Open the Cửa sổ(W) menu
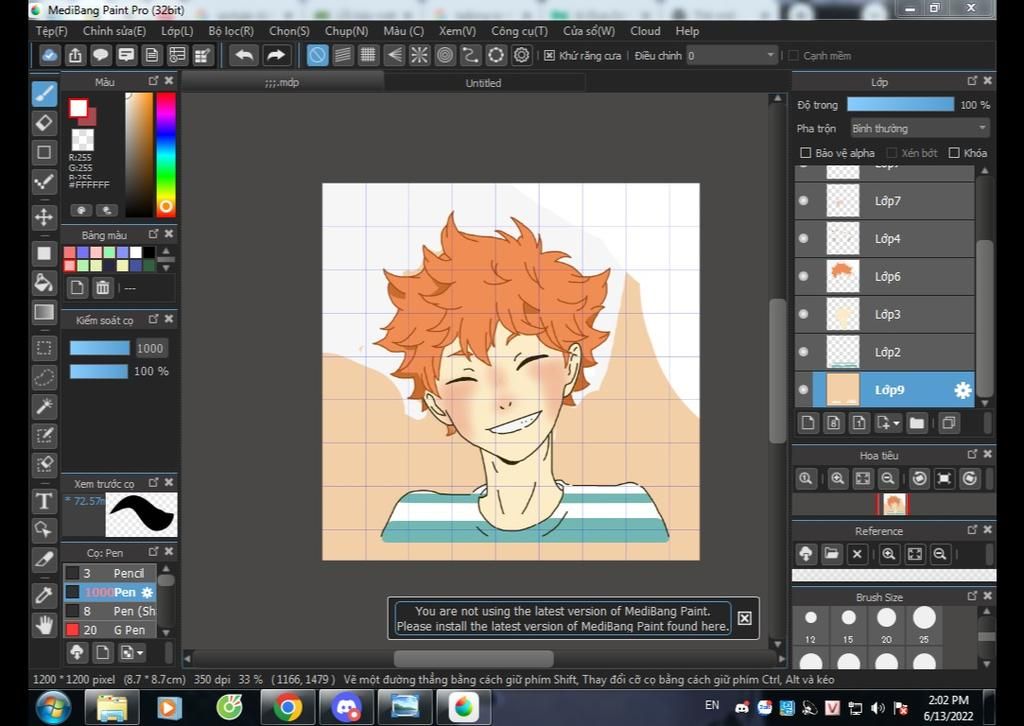 tap(589, 31)
